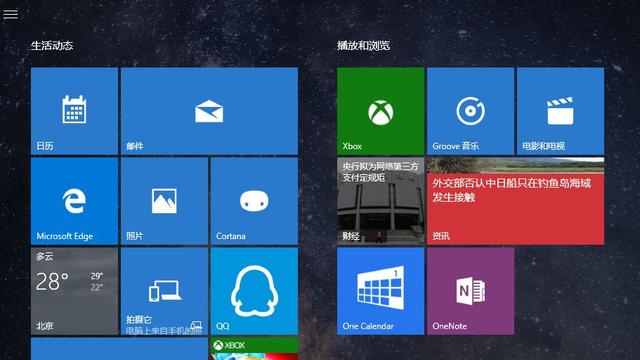This screenshot has height=360, width=640.
Task: Open the 拍摄它 phone companion tile
Action: pos(164,291)
